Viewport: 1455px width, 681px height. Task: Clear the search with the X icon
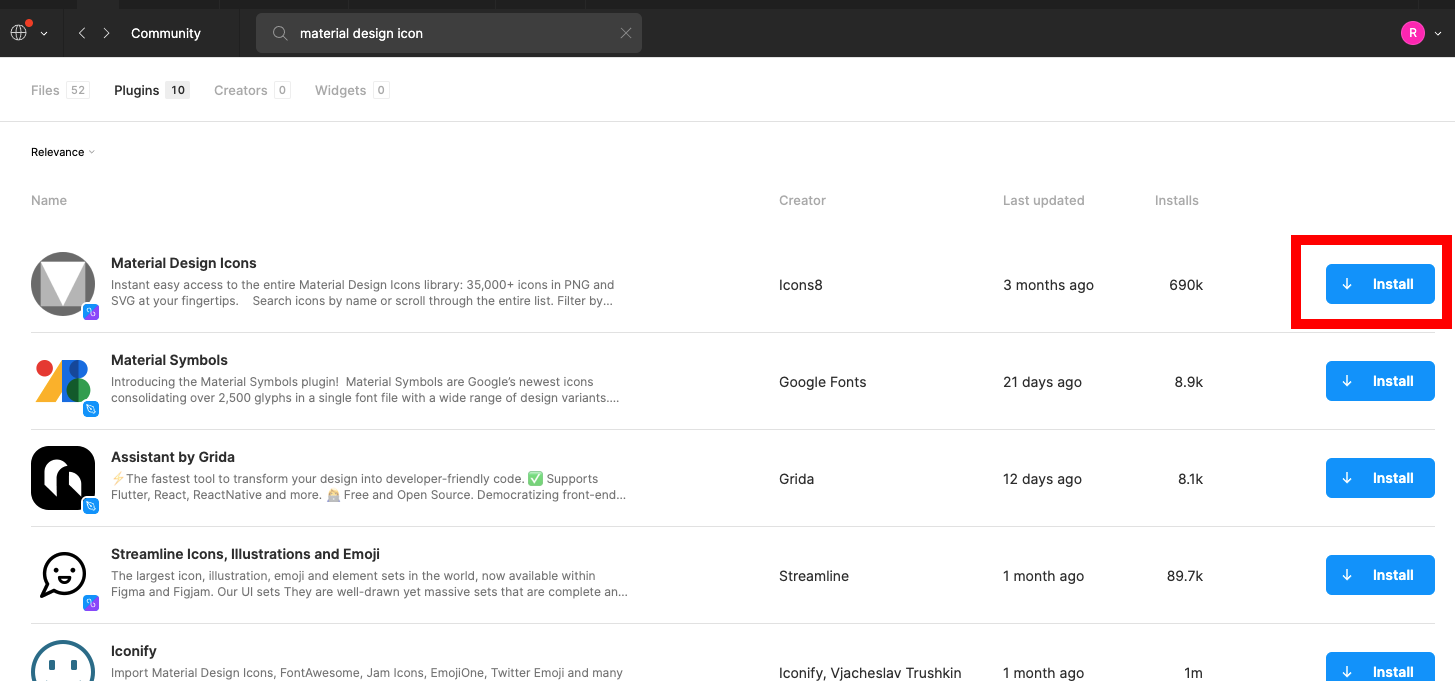pos(626,33)
